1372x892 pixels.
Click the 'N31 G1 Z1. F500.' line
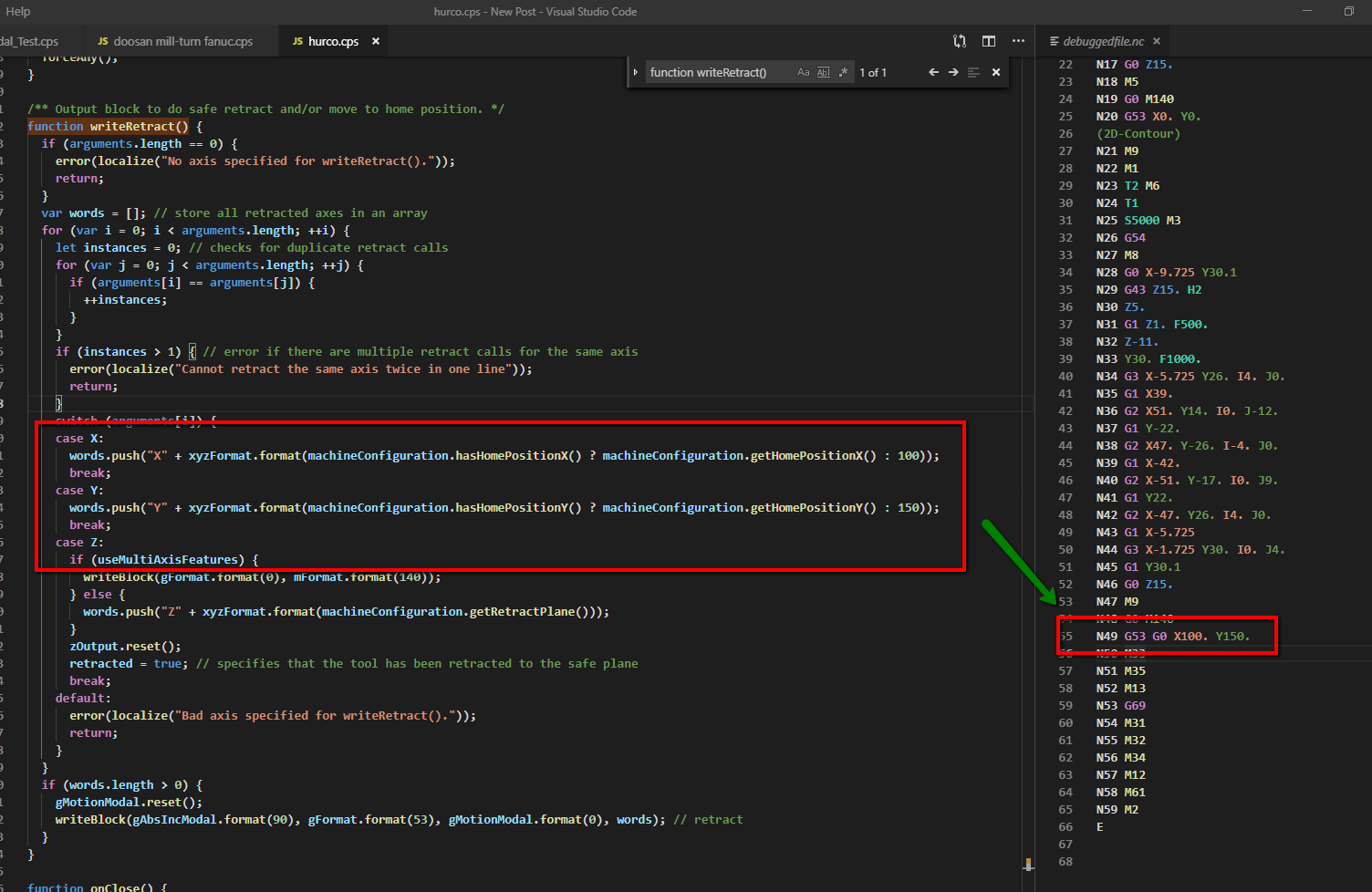pyautogui.click(x=1151, y=325)
